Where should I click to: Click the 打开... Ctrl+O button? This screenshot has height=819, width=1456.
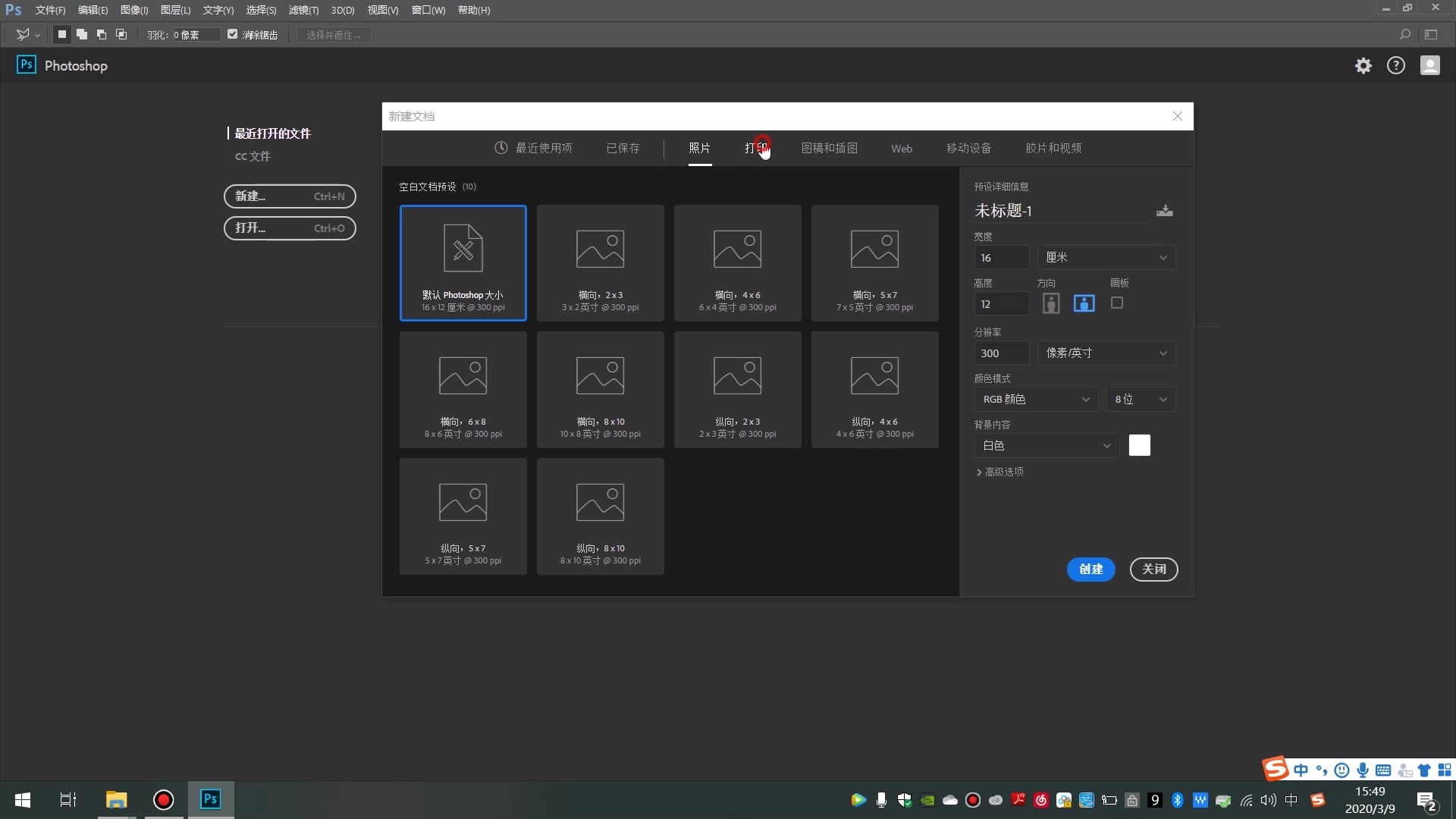pos(290,228)
